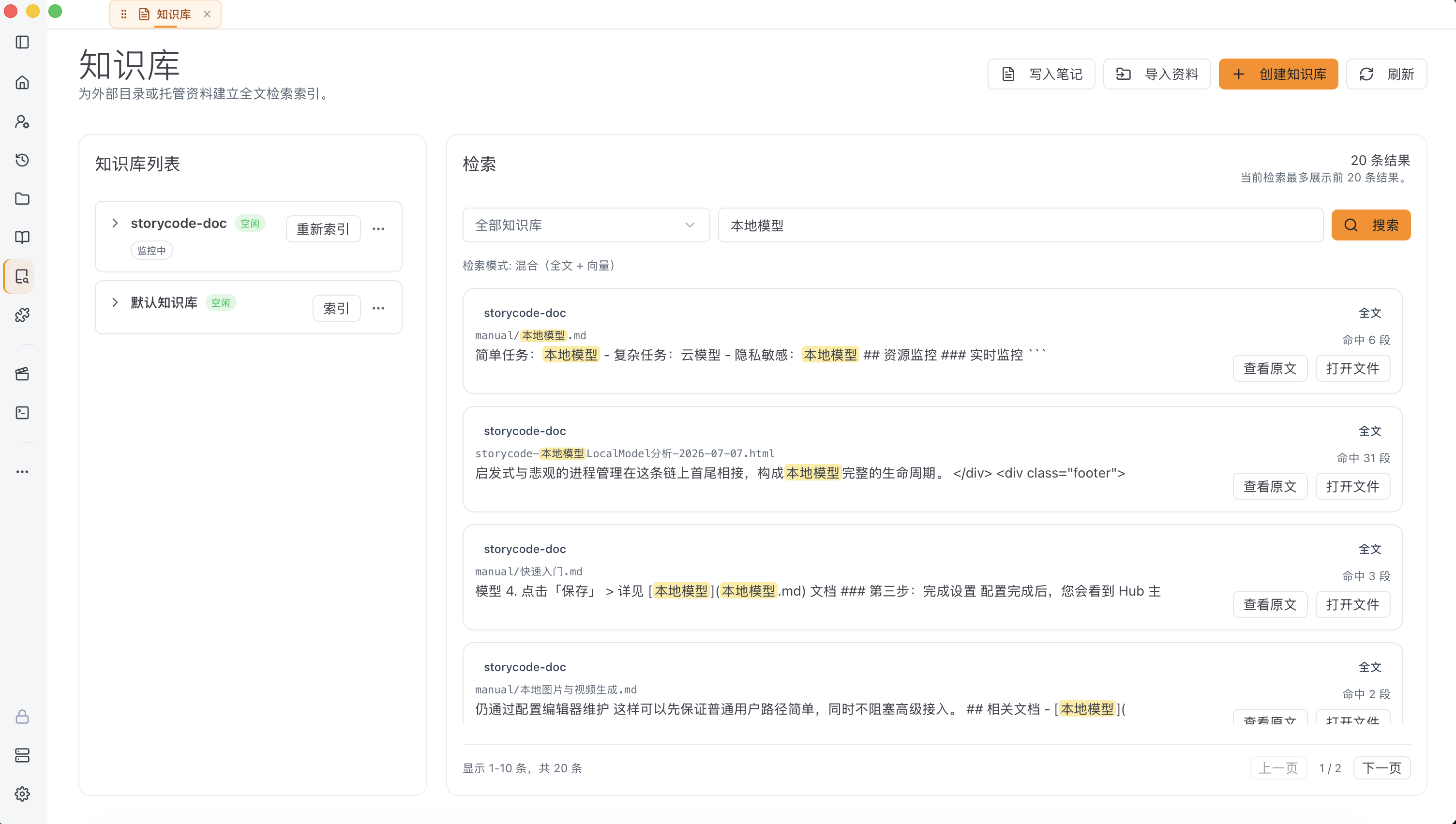This screenshot has width=1456, height=824.
Task: Click 打开文件 for manual/本地模型.md result
Action: tap(1352, 368)
